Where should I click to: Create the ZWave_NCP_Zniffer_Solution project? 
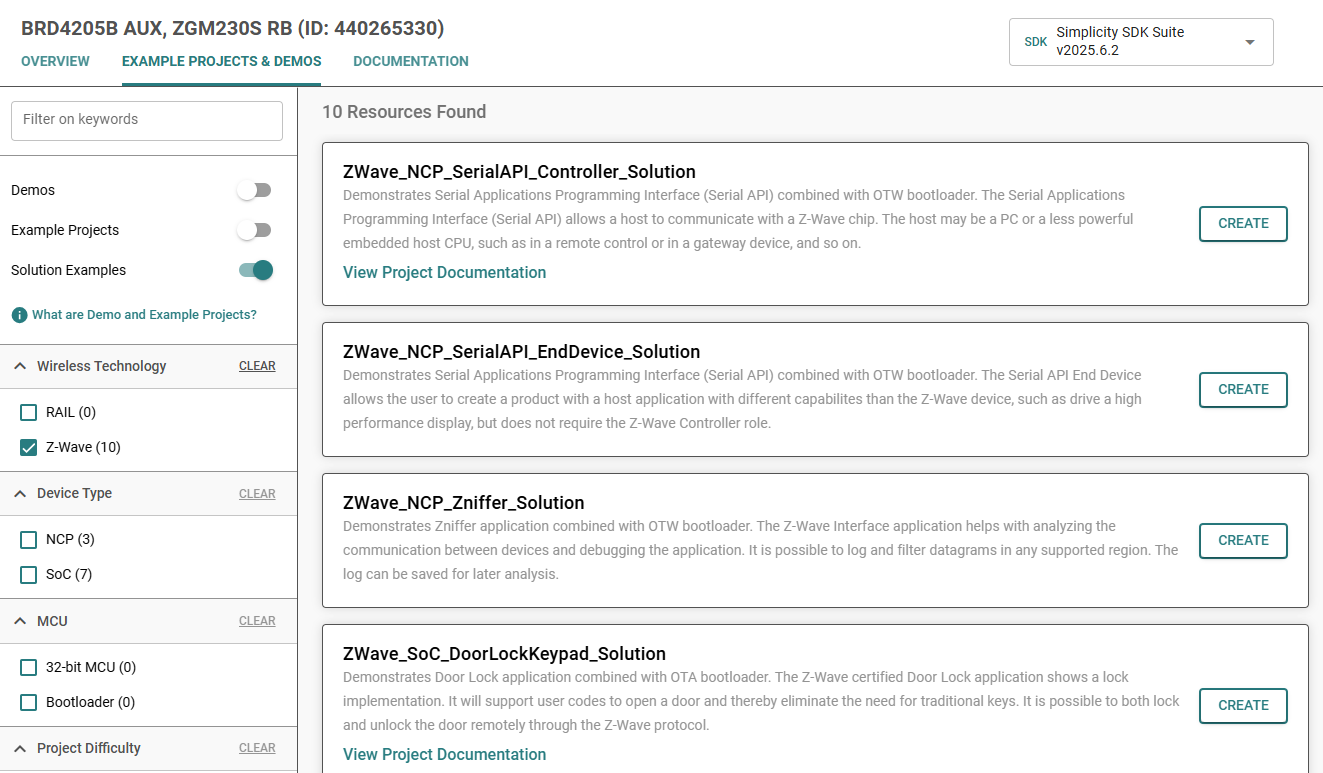[1243, 540]
